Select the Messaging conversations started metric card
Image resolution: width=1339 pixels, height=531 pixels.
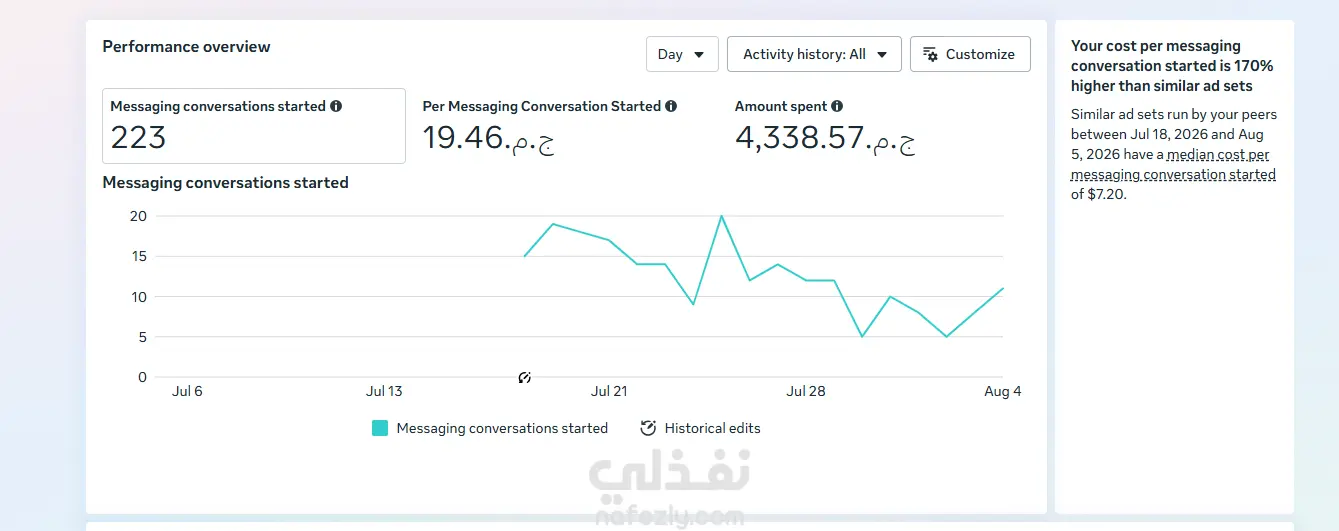tap(254, 126)
